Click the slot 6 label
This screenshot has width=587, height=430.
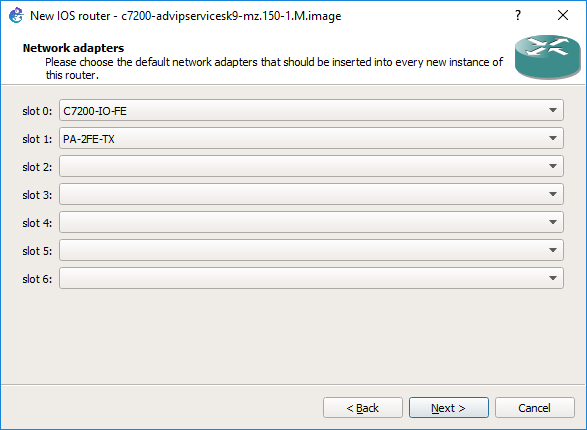click(x=37, y=279)
